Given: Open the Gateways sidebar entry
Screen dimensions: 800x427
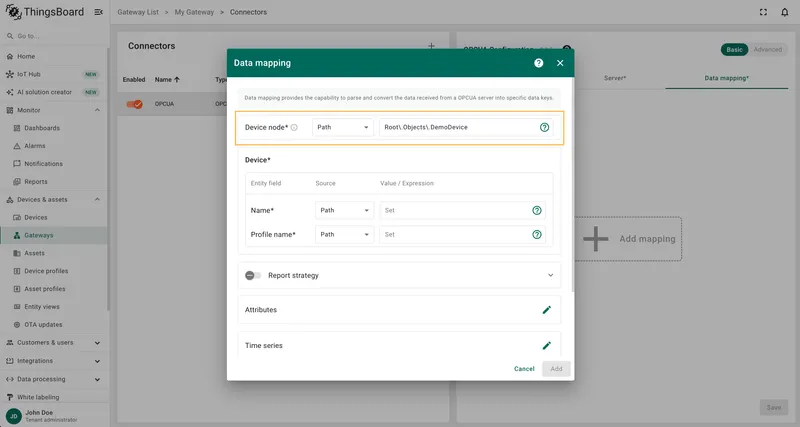Looking at the screenshot, I should click(x=54, y=235).
